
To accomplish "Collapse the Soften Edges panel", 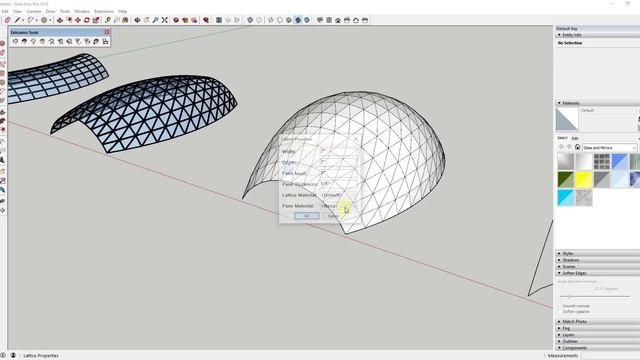I will (x=559, y=273).
